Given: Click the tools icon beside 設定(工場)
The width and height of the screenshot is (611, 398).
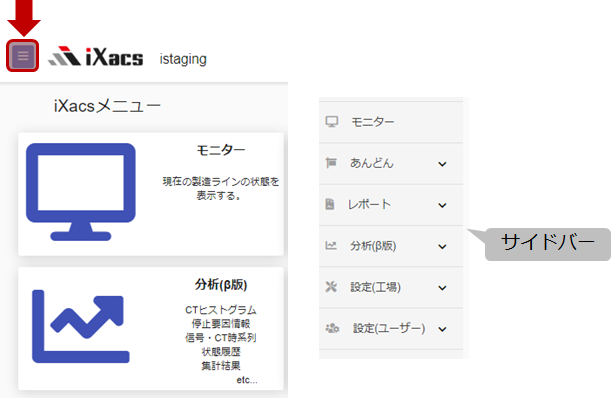Looking at the screenshot, I should coord(331,287).
